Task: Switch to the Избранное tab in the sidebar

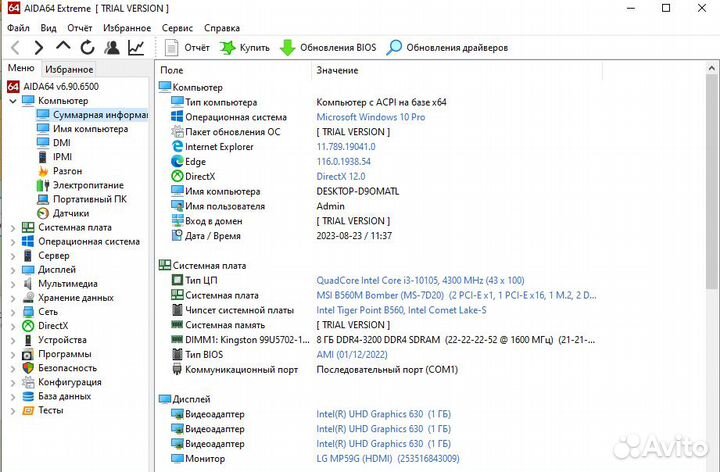Action: [x=69, y=69]
